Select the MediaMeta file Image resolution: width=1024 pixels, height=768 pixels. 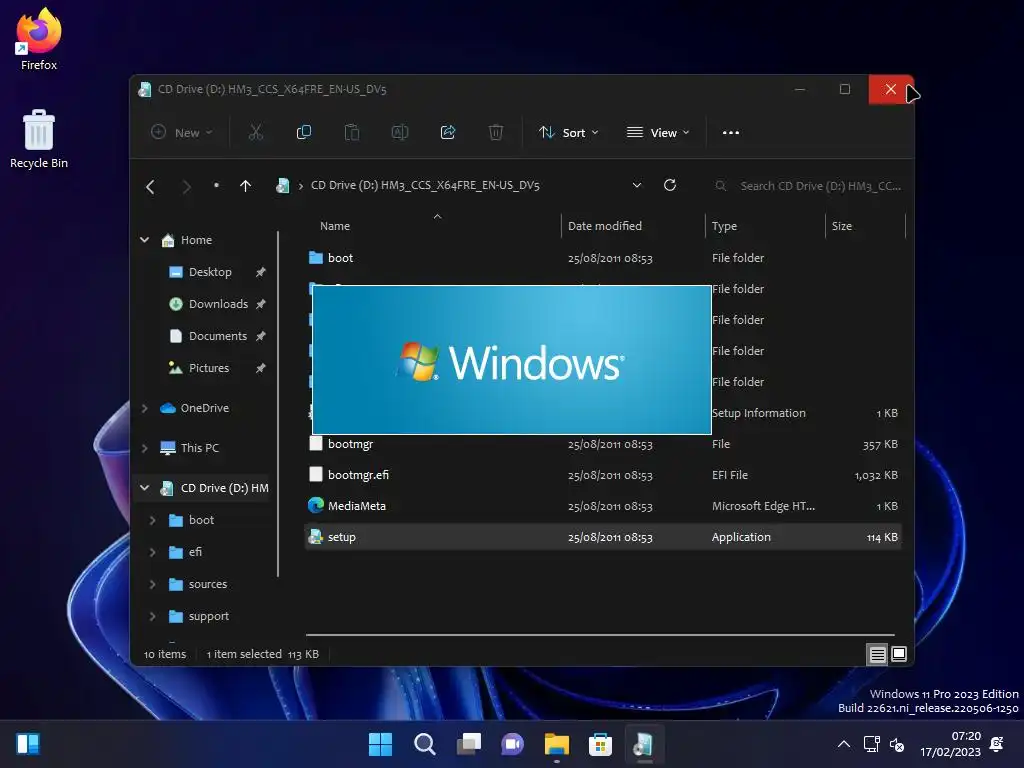603,506
